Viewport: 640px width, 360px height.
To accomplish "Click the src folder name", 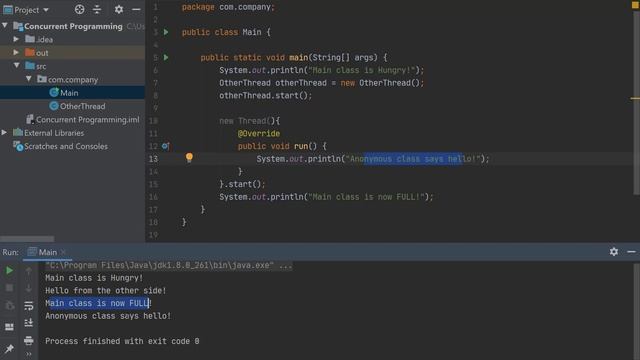I will tap(41, 66).
